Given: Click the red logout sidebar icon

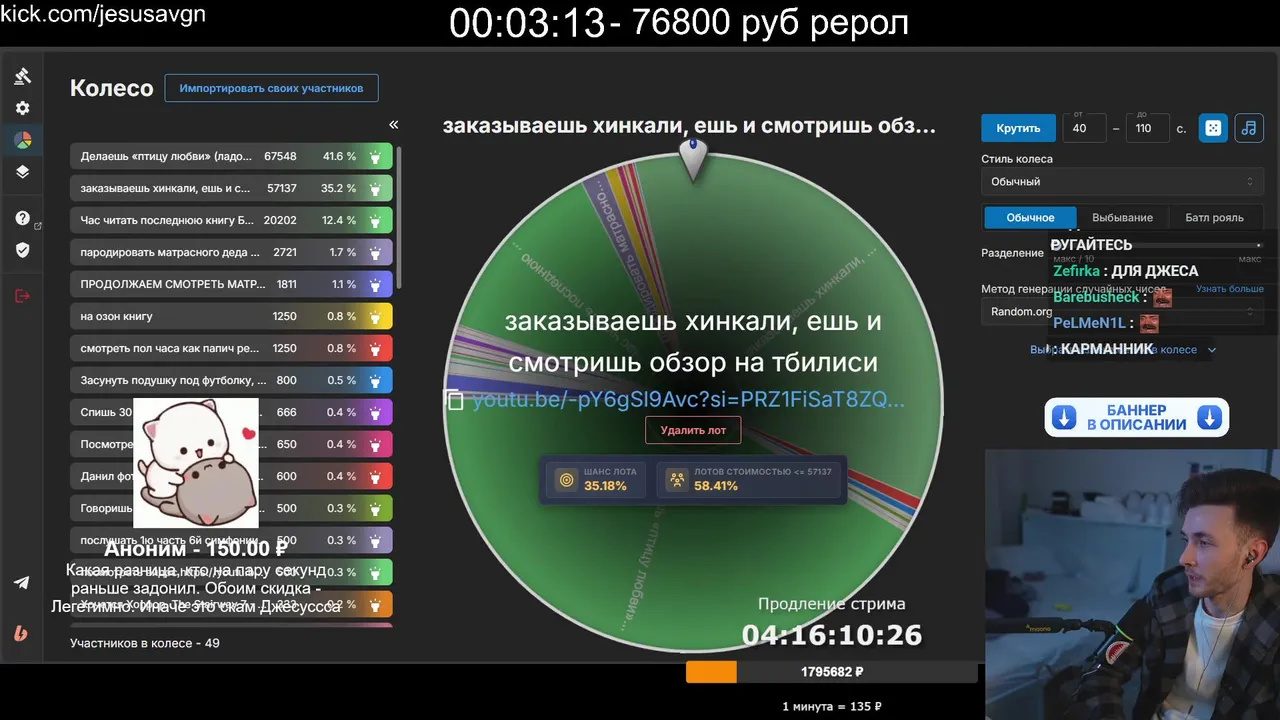Looking at the screenshot, I should pyautogui.click(x=22, y=295).
